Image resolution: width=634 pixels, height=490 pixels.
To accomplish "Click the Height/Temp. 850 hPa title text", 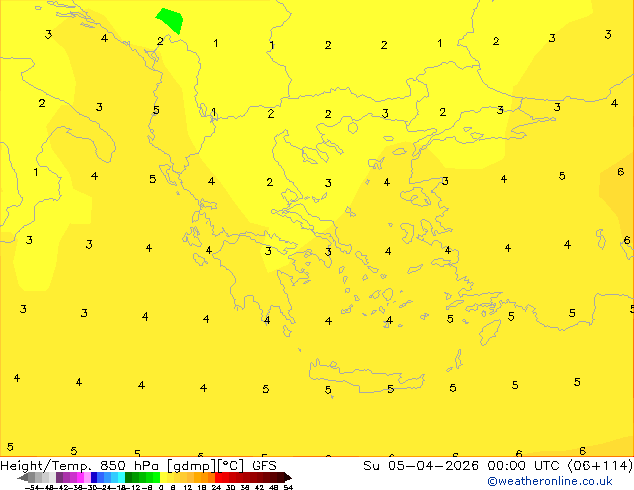I will tap(79, 465).
